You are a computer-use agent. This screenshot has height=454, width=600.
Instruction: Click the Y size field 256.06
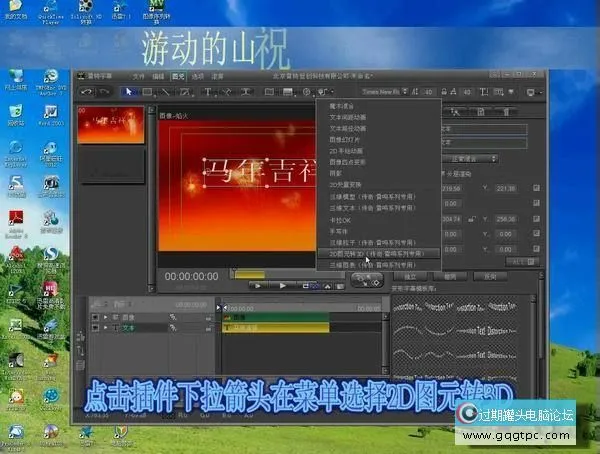(x=506, y=219)
